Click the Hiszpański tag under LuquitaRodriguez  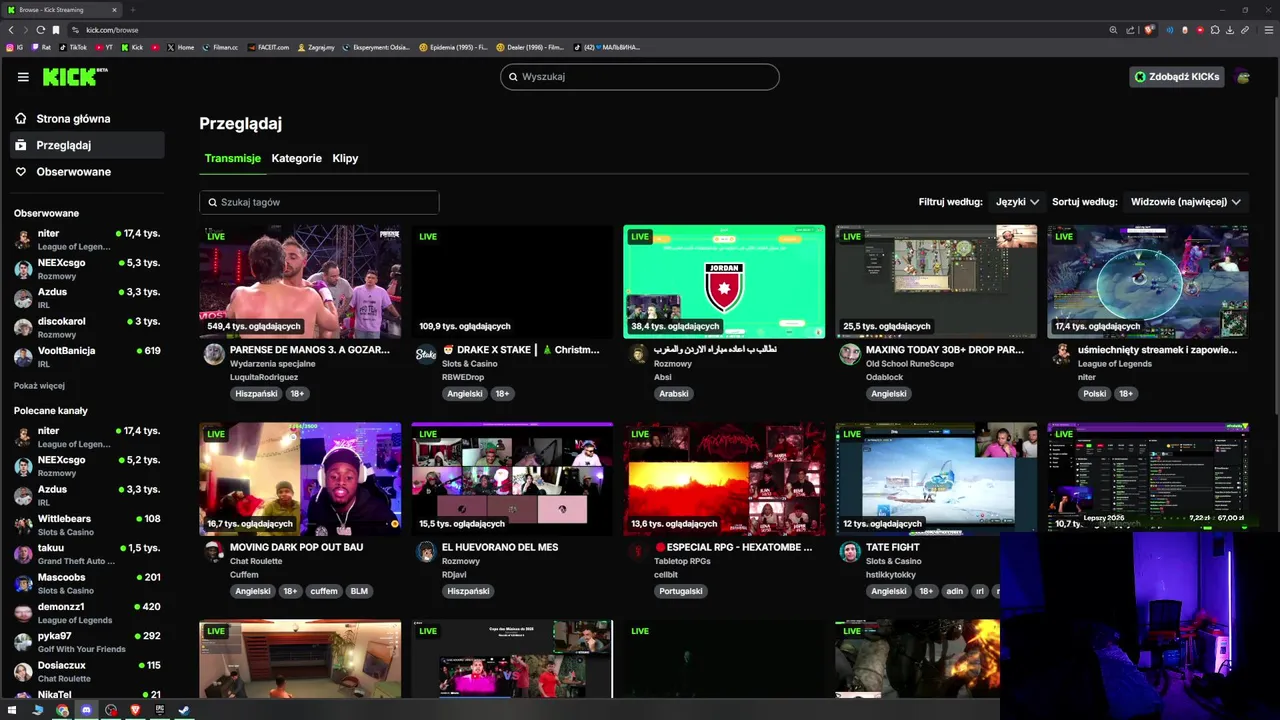256,394
